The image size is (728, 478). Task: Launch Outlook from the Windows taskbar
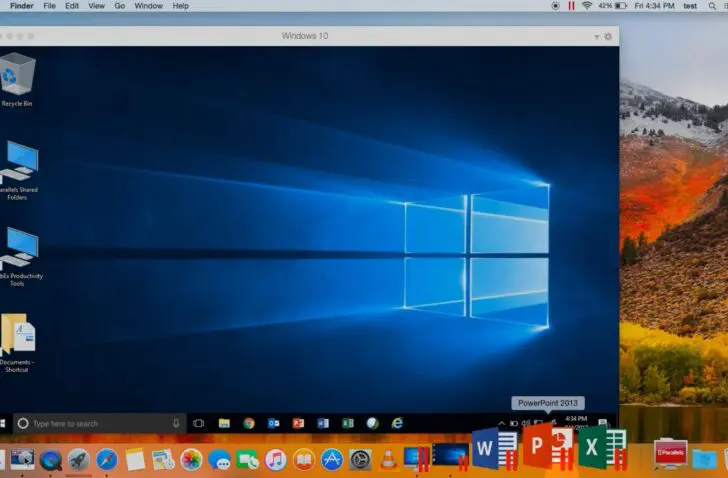tap(273, 423)
